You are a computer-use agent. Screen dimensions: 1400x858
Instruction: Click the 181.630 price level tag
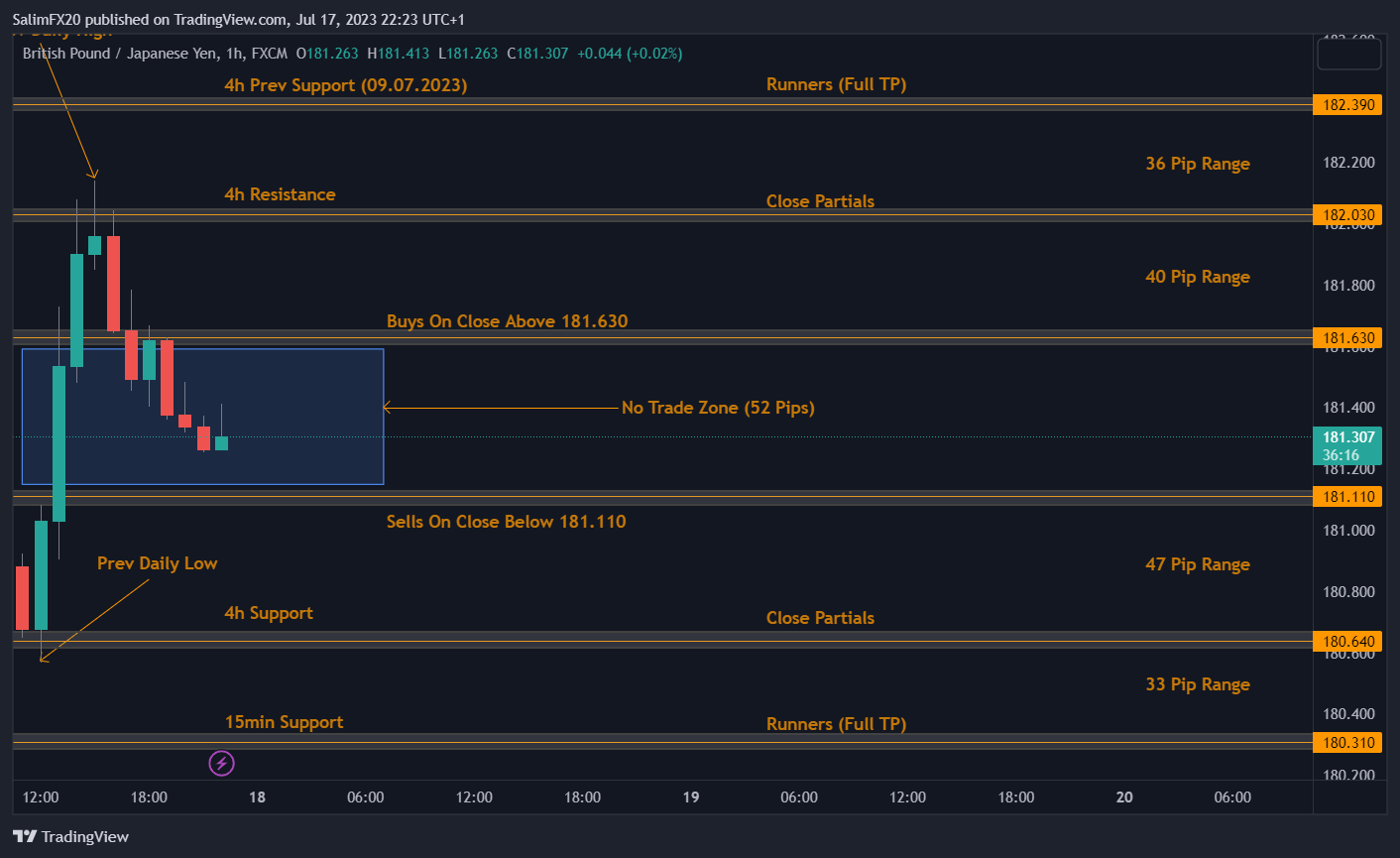pyautogui.click(x=1347, y=338)
